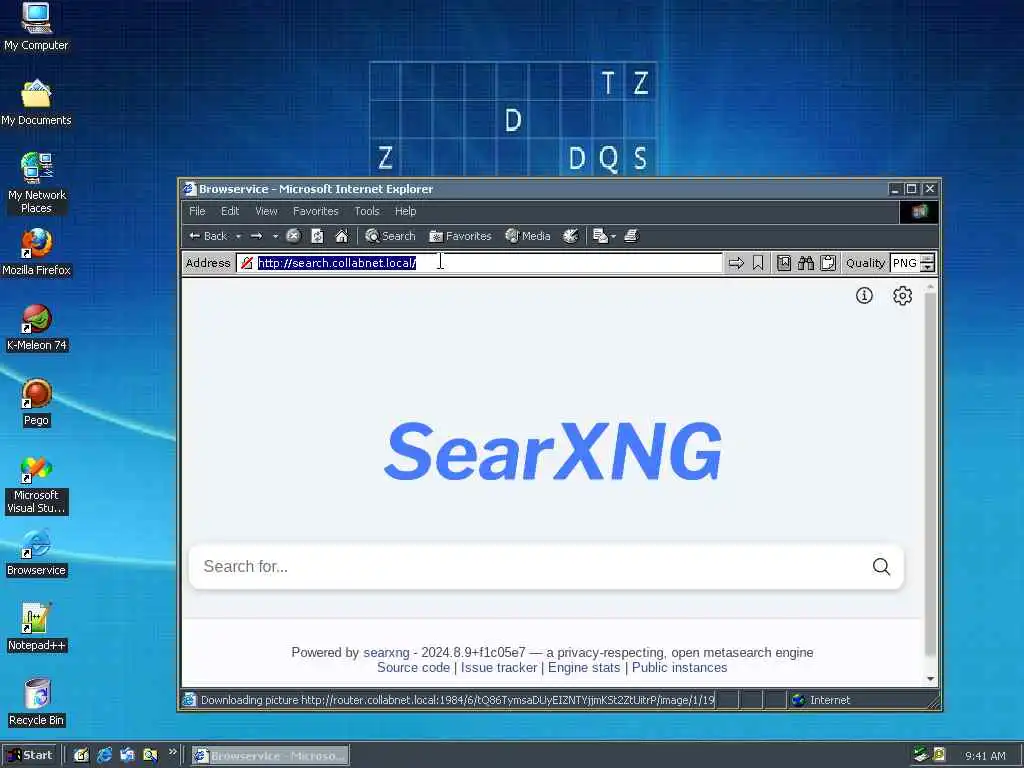Click the bookmark icon beside Go arrow
1024x768 pixels.
pos(758,263)
